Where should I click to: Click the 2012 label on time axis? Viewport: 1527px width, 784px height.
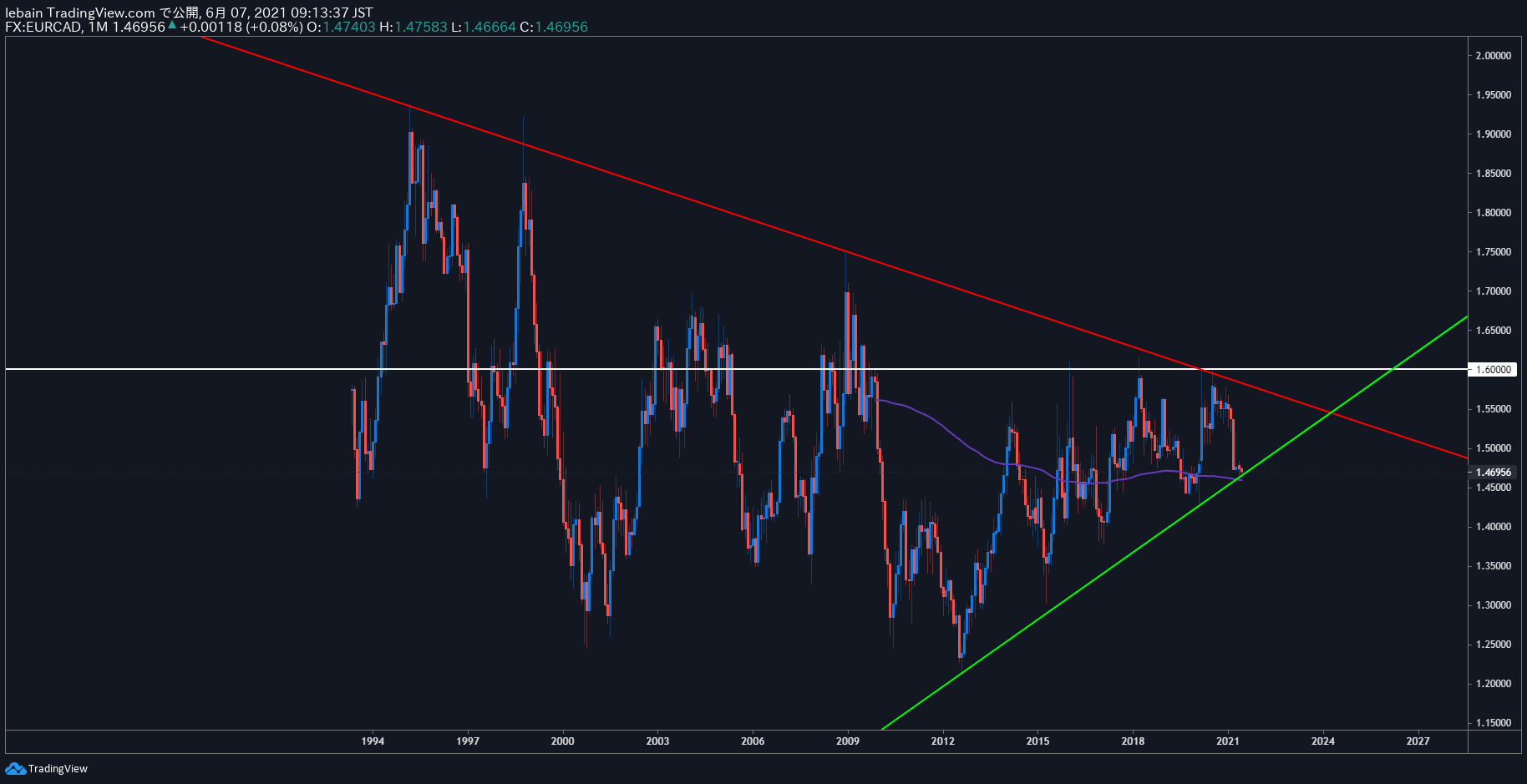point(943,741)
